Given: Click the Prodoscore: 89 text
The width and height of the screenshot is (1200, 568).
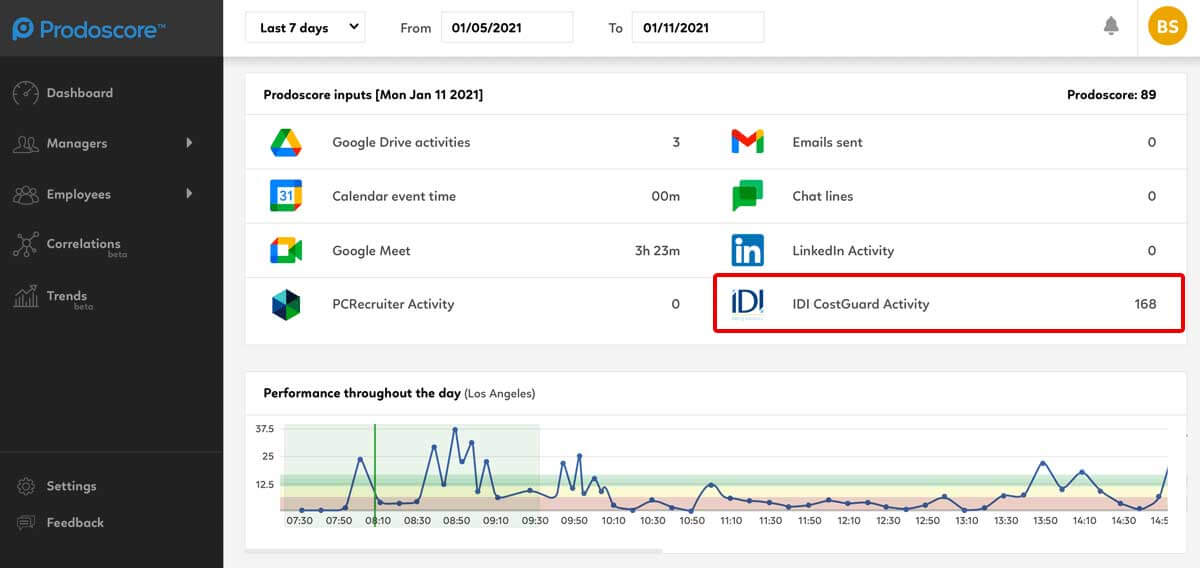Looking at the screenshot, I should 1112,95.
